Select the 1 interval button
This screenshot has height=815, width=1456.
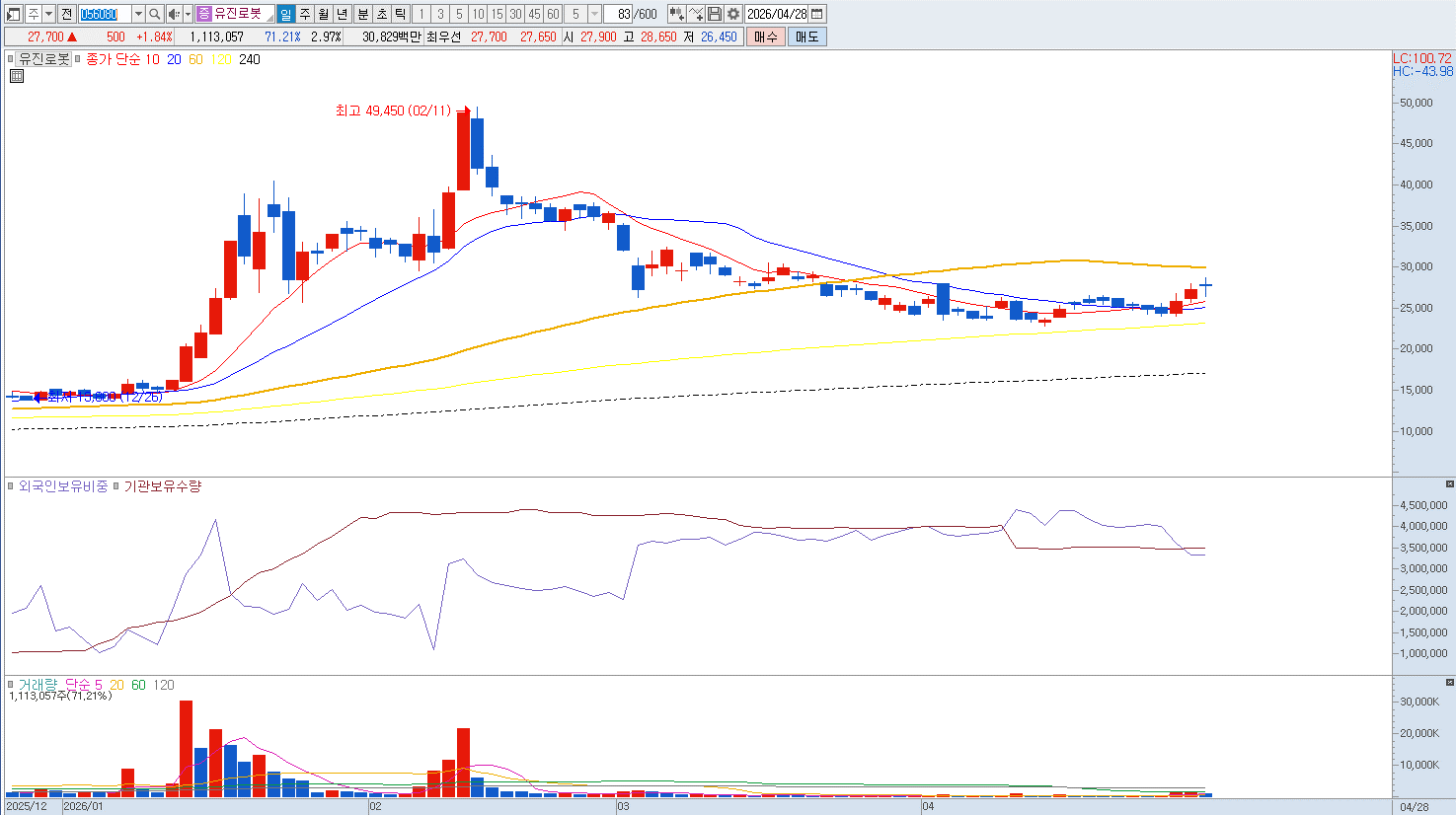(x=421, y=14)
